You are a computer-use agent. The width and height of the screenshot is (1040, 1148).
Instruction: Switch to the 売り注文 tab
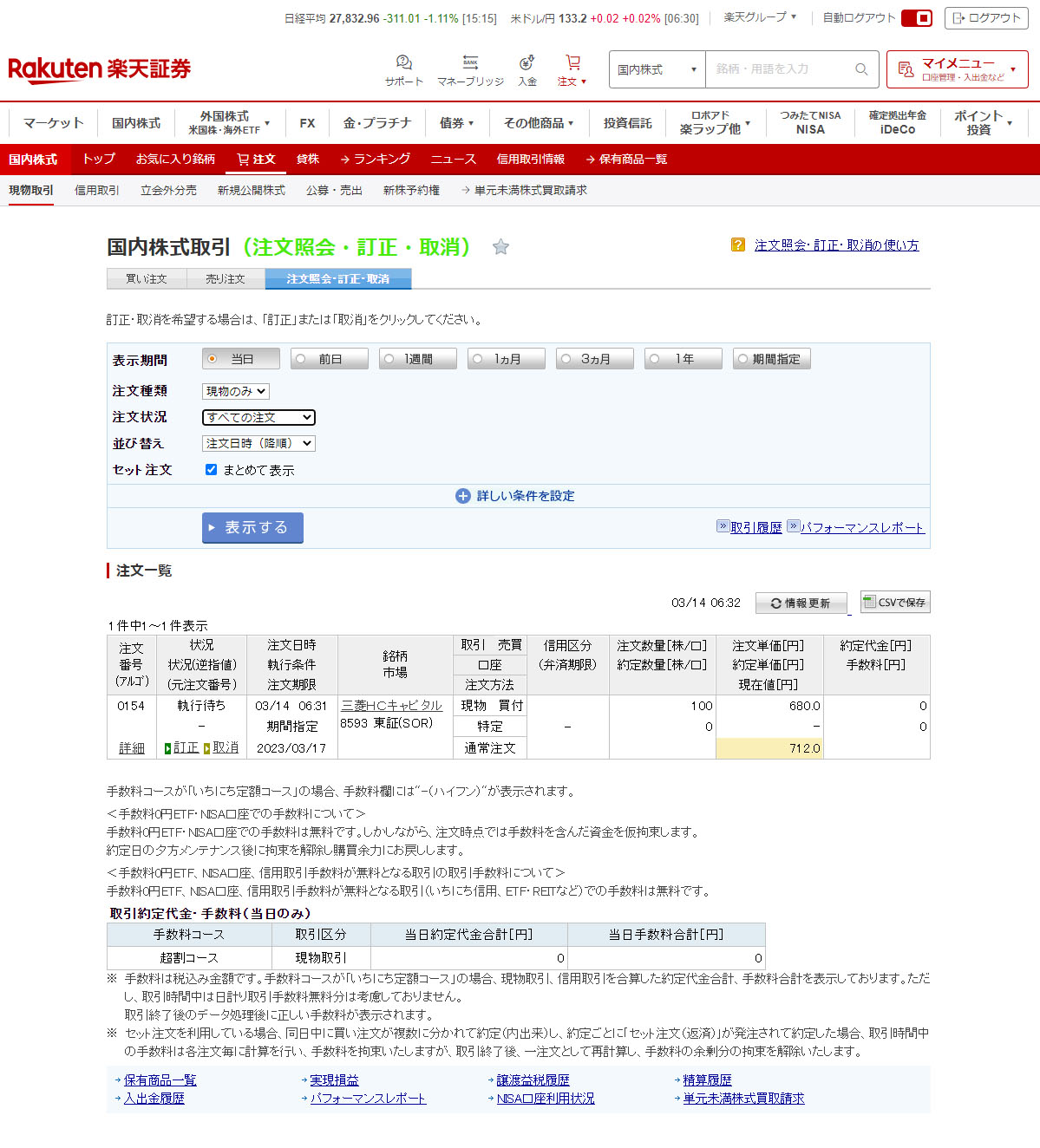226,279
